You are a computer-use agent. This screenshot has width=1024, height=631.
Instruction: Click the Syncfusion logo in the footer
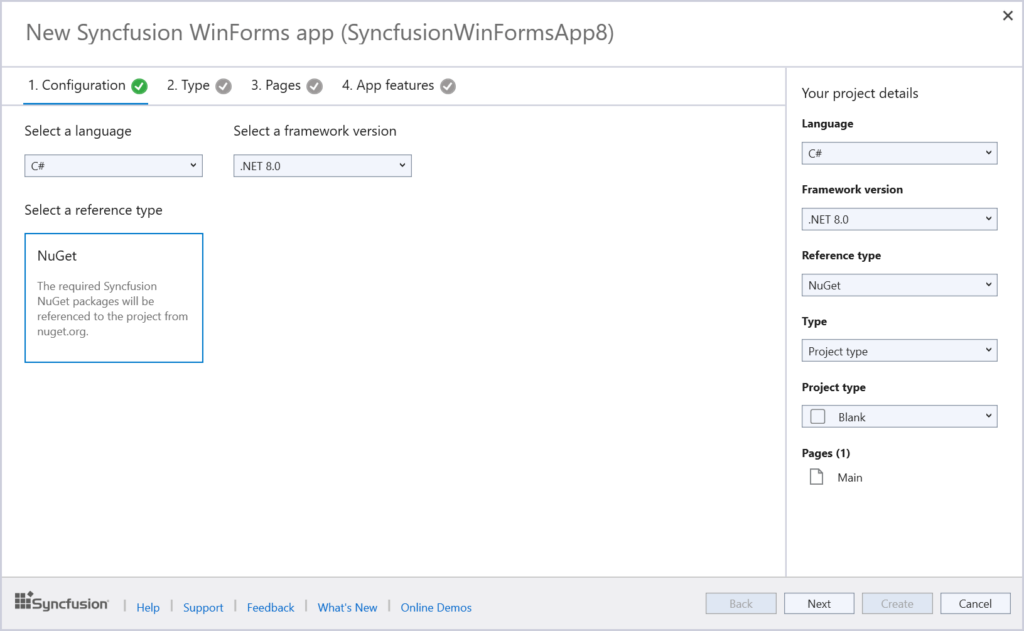pos(61,602)
